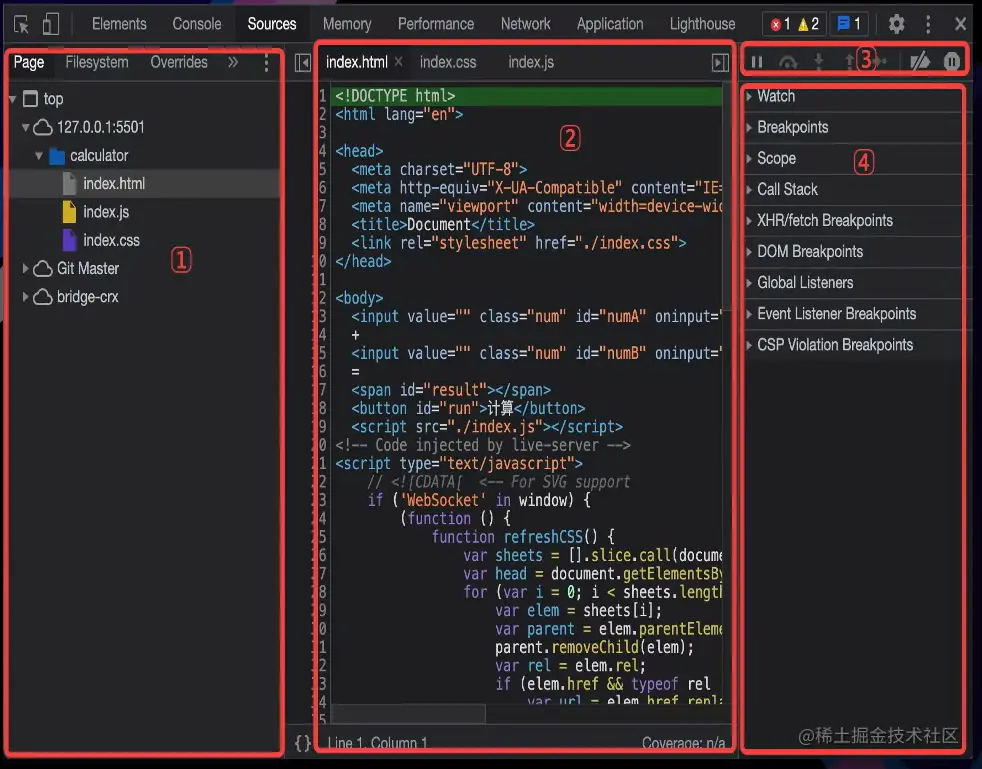Close the index.html editor tab

pyautogui.click(x=398, y=61)
